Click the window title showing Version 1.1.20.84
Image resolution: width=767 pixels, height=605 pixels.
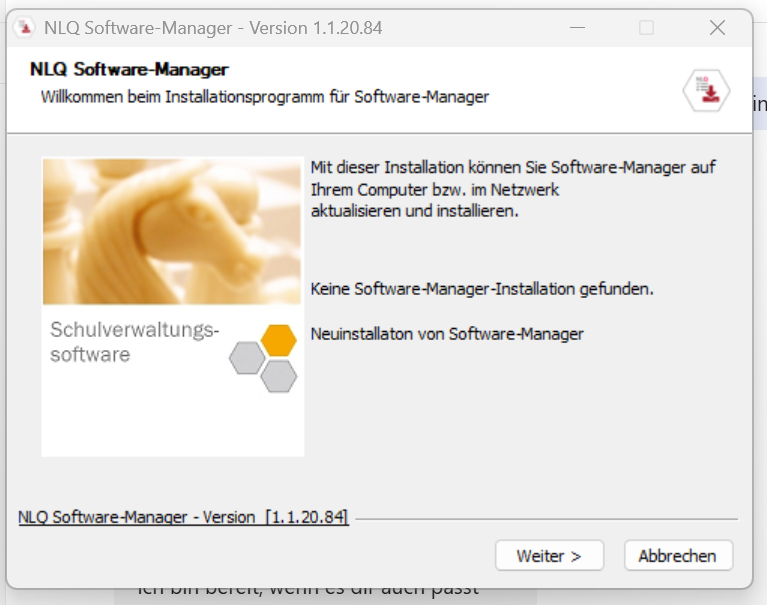coord(213,28)
